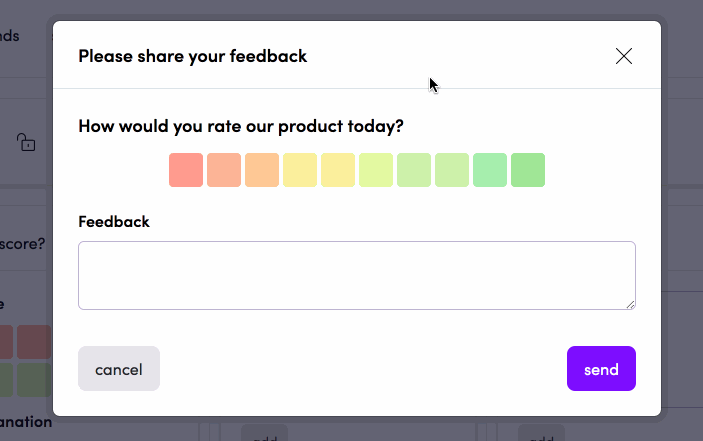Viewport: 703px width, 441px height.
Task: Pick the sixth yellow-green rating square
Action: tap(376, 170)
